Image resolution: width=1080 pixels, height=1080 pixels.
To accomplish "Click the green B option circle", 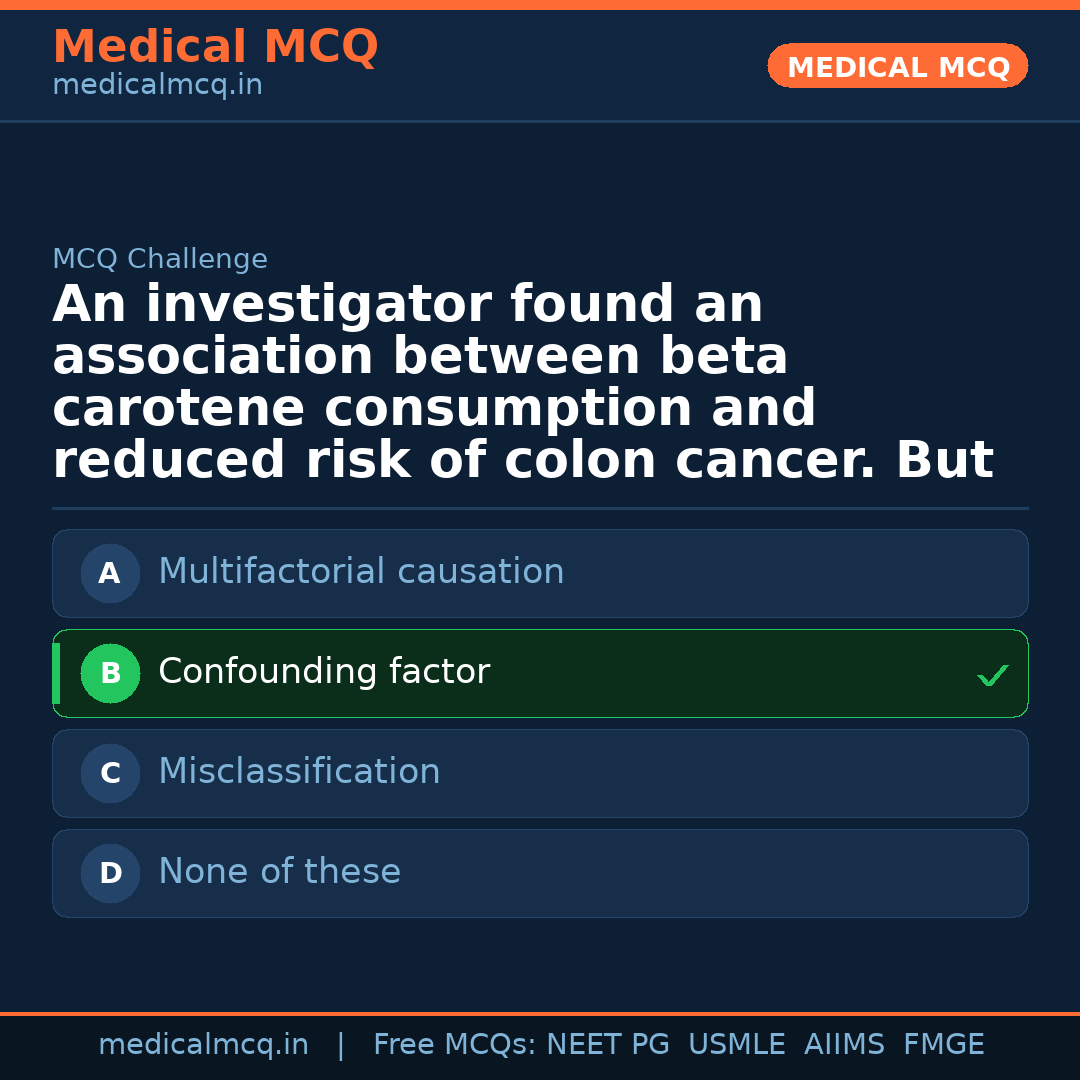I will (x=110, y=673).
